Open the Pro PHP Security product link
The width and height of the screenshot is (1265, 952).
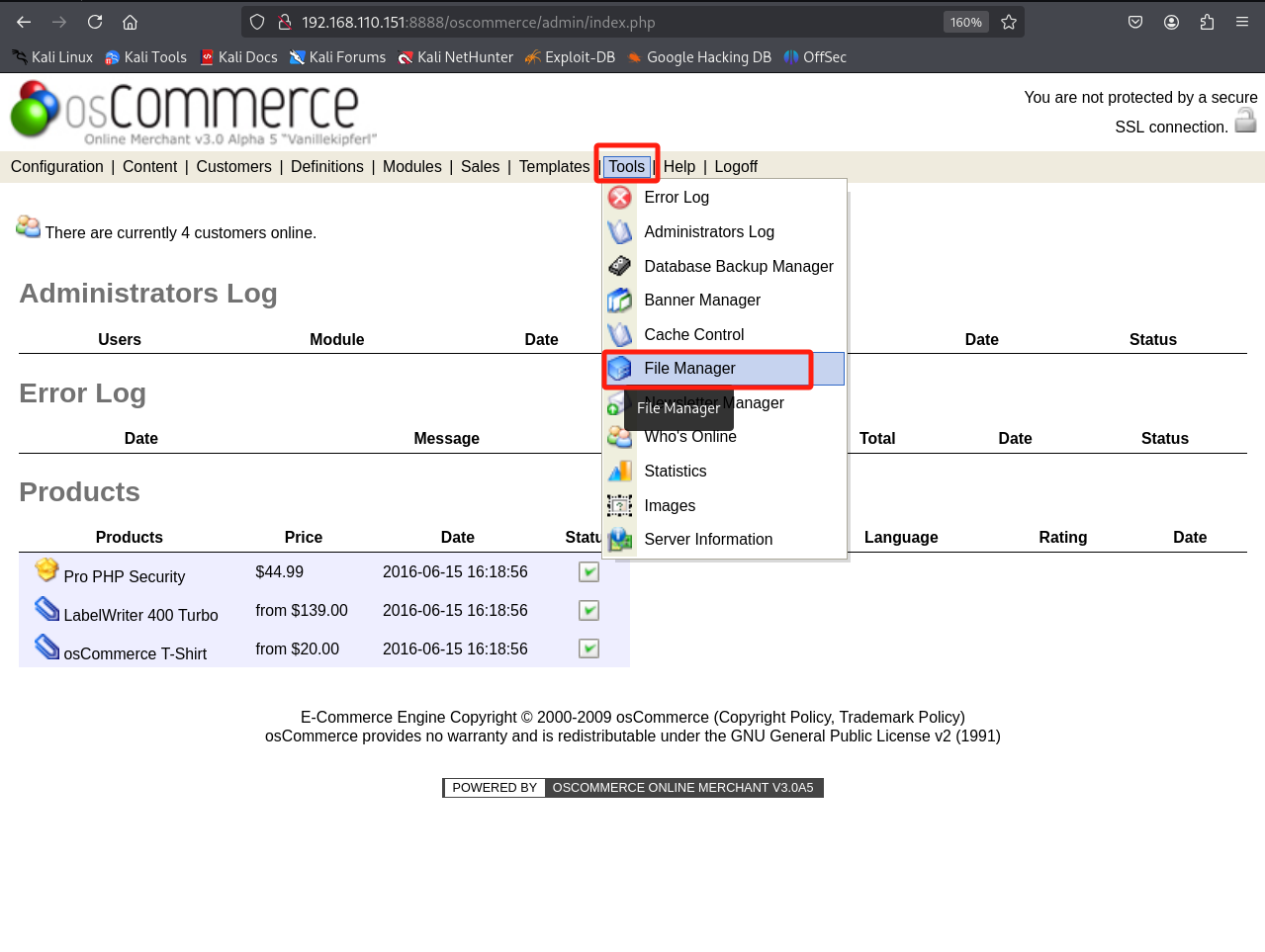pos(124,577)
